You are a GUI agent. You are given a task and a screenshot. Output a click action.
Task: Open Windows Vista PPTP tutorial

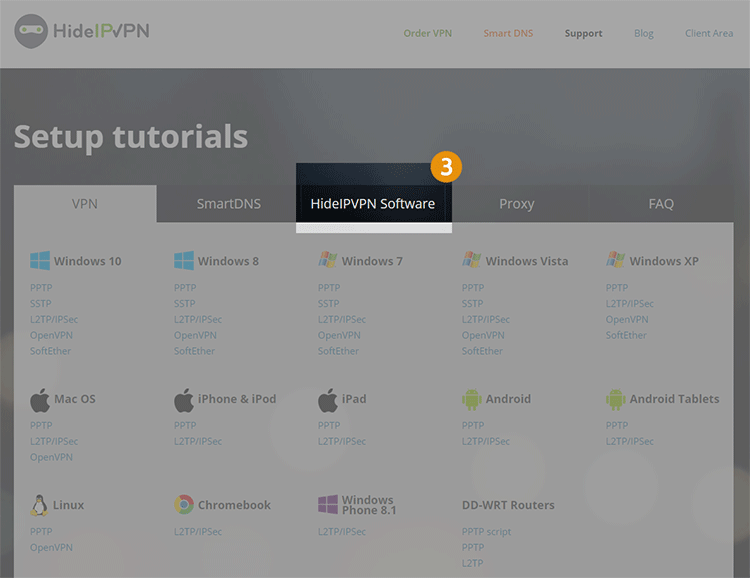pos(473,288)
